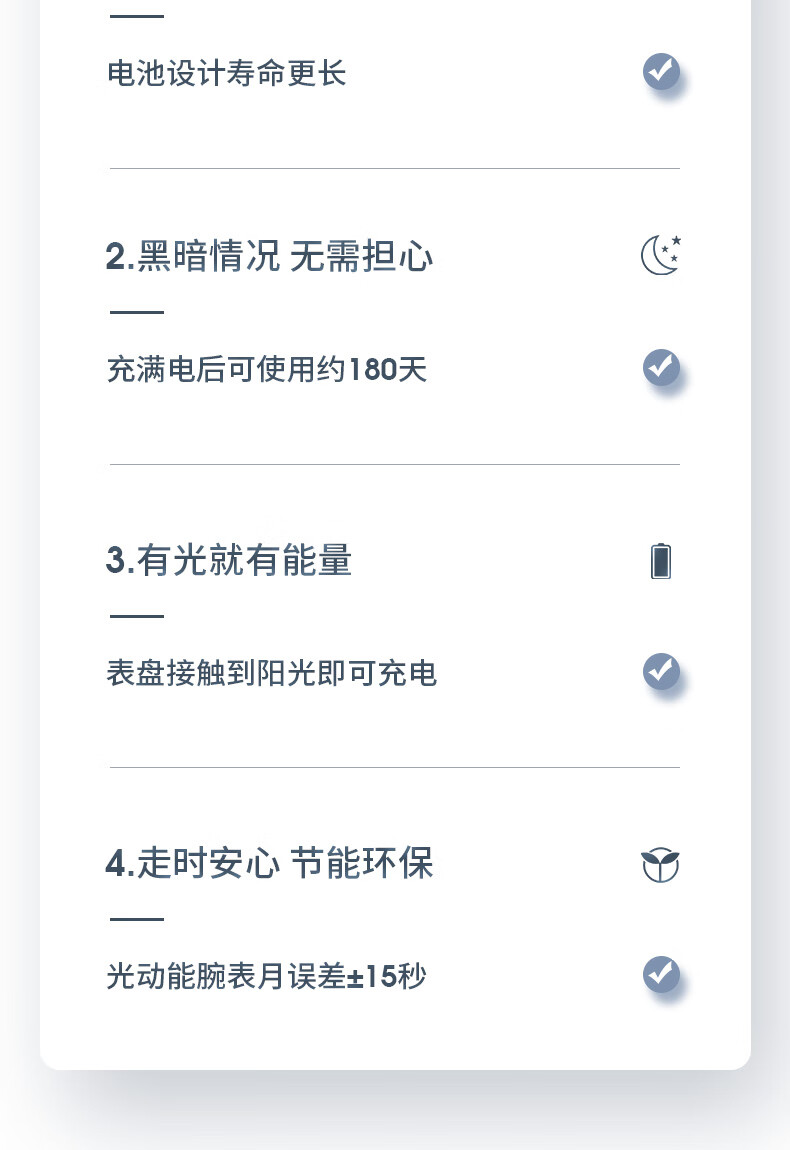The width and height of the screenshot is (790, 1150).
Task: Click the short dash under 有光就有能量 heading
Action: (136, 616)
